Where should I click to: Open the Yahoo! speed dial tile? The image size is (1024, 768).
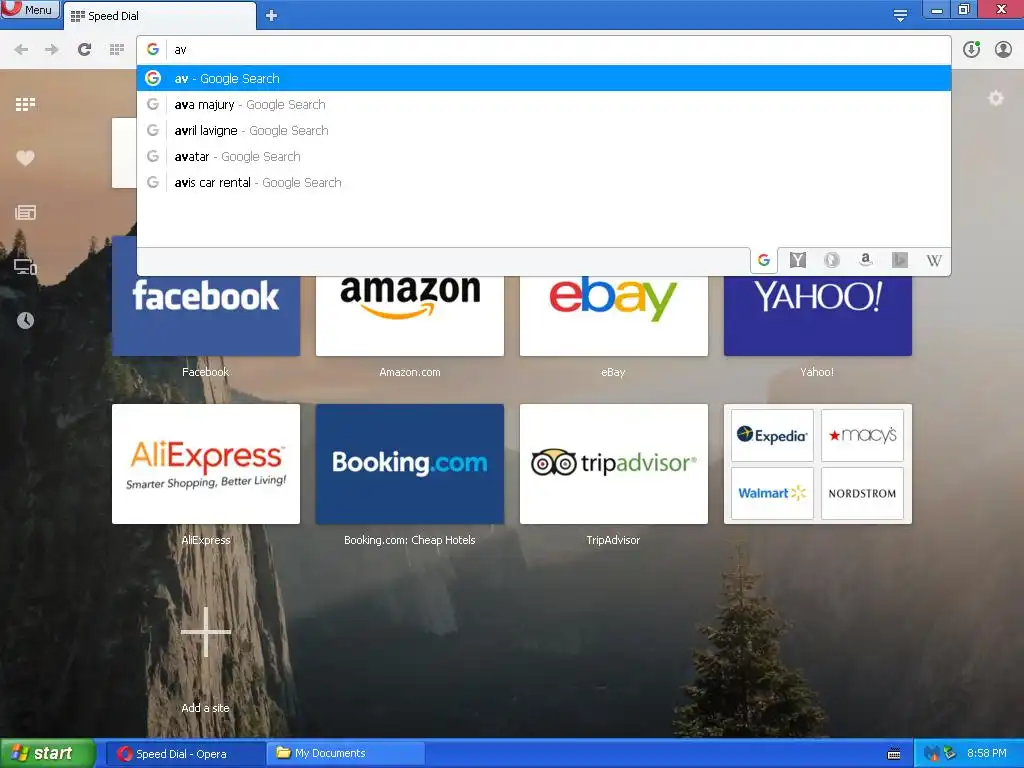point(818,315)
